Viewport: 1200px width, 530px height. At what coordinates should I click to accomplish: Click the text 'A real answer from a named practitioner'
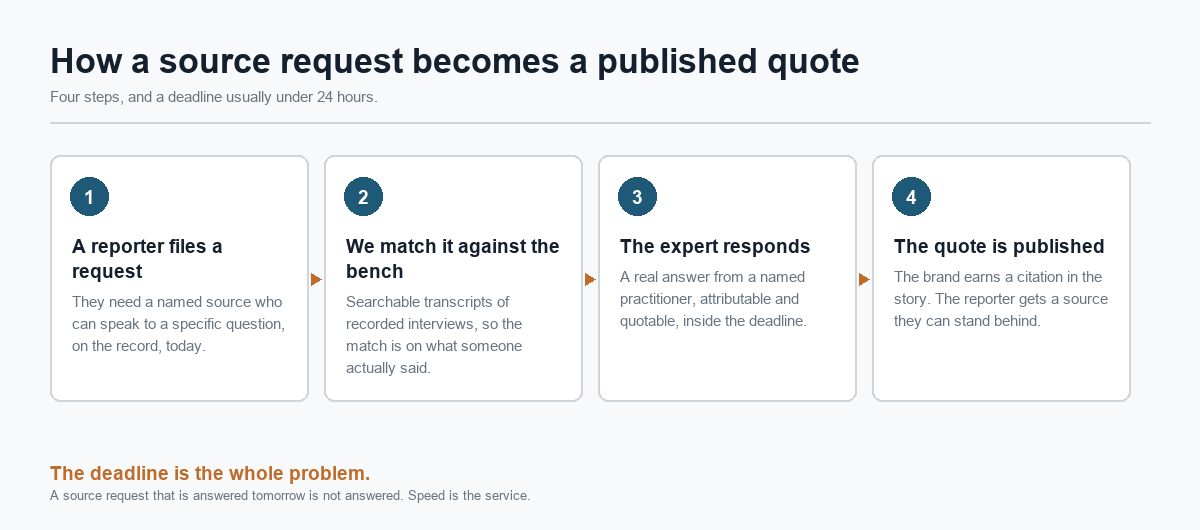[x=712, y=288]
